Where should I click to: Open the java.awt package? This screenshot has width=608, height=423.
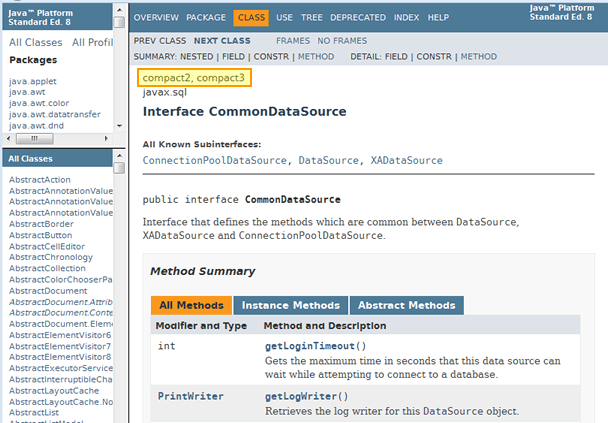(27, 92)
